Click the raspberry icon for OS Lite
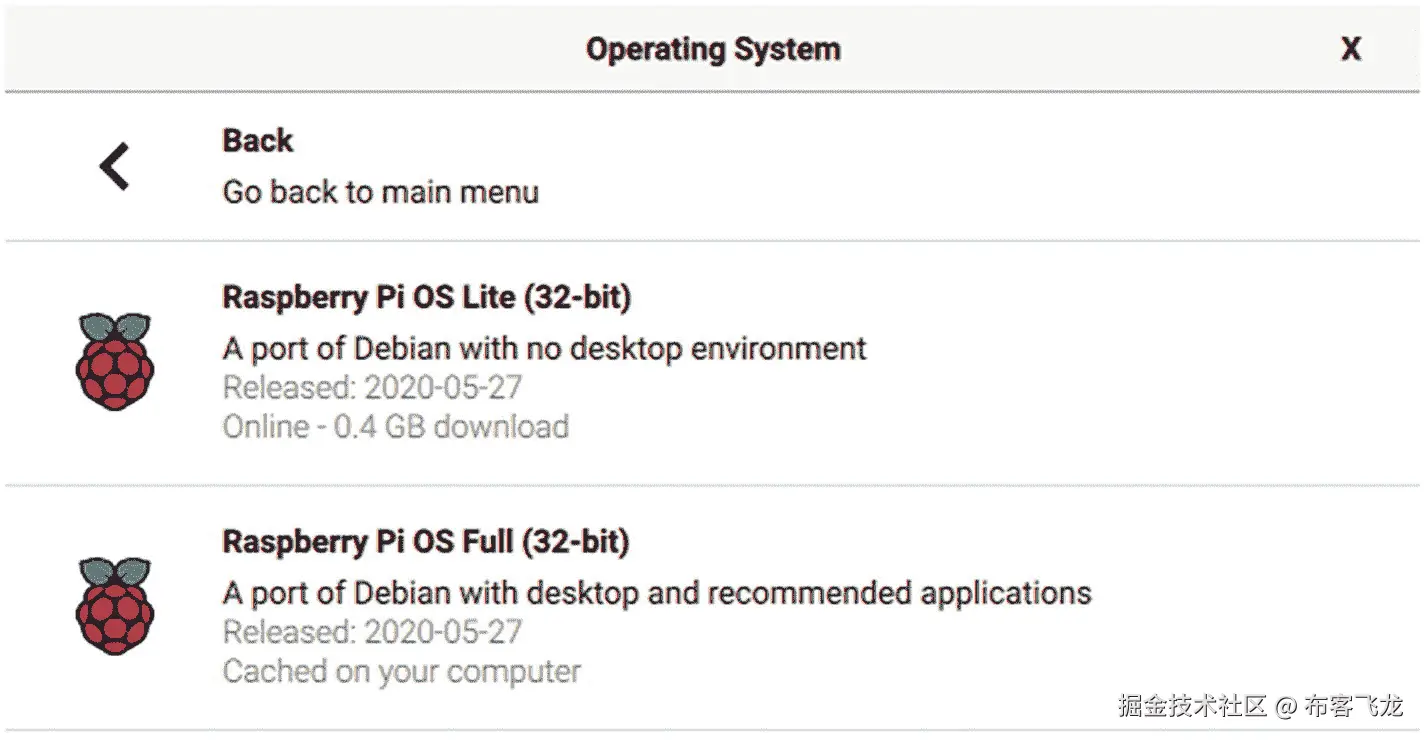This screenshot has height=741, width=1425. [x=115, y=360]
